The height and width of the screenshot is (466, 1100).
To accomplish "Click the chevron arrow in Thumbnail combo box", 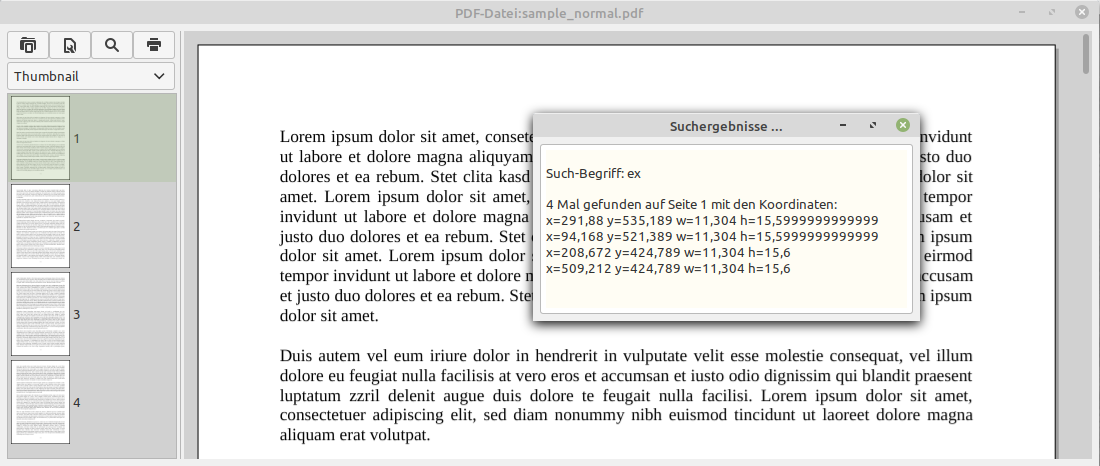I will (x=159, y=76).
